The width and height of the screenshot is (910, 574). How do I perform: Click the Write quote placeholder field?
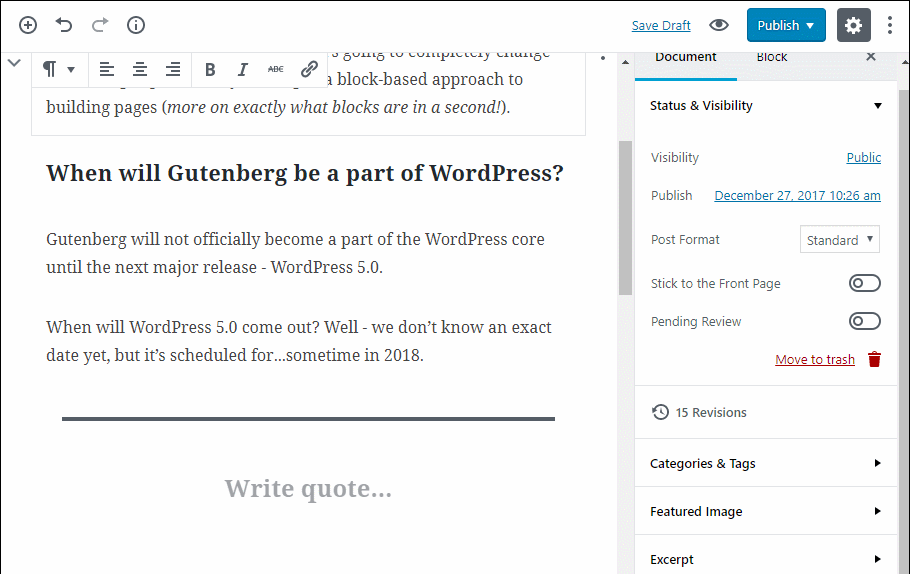(x=308, y=489)
